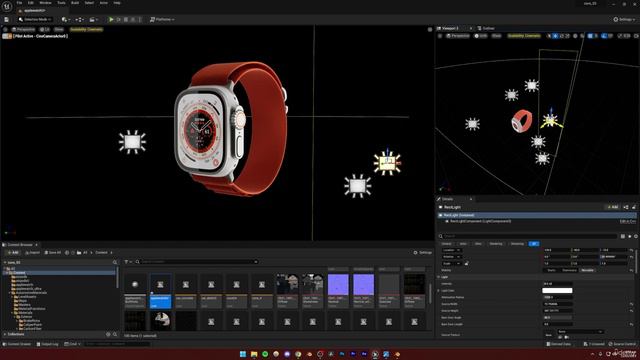The width and height of the screenshot is (640, 360).
Task: Click Import in Content Browser
Action: pos(32,253)
